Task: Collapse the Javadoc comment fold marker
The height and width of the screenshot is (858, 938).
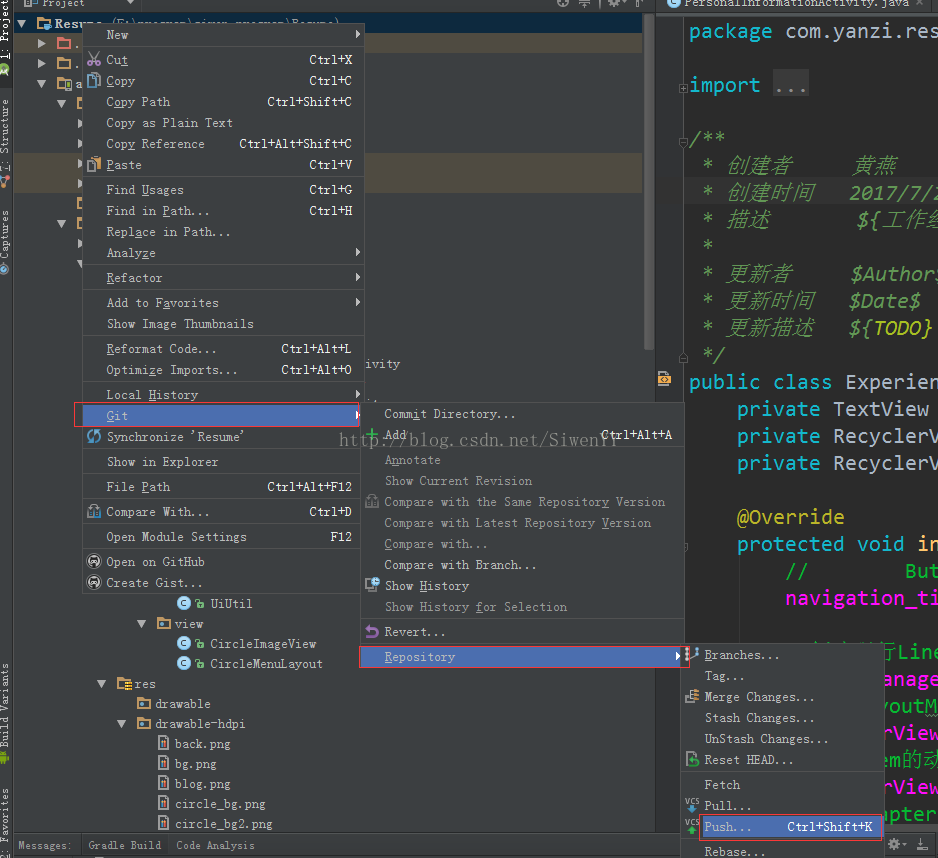Action: coord(683,142)
